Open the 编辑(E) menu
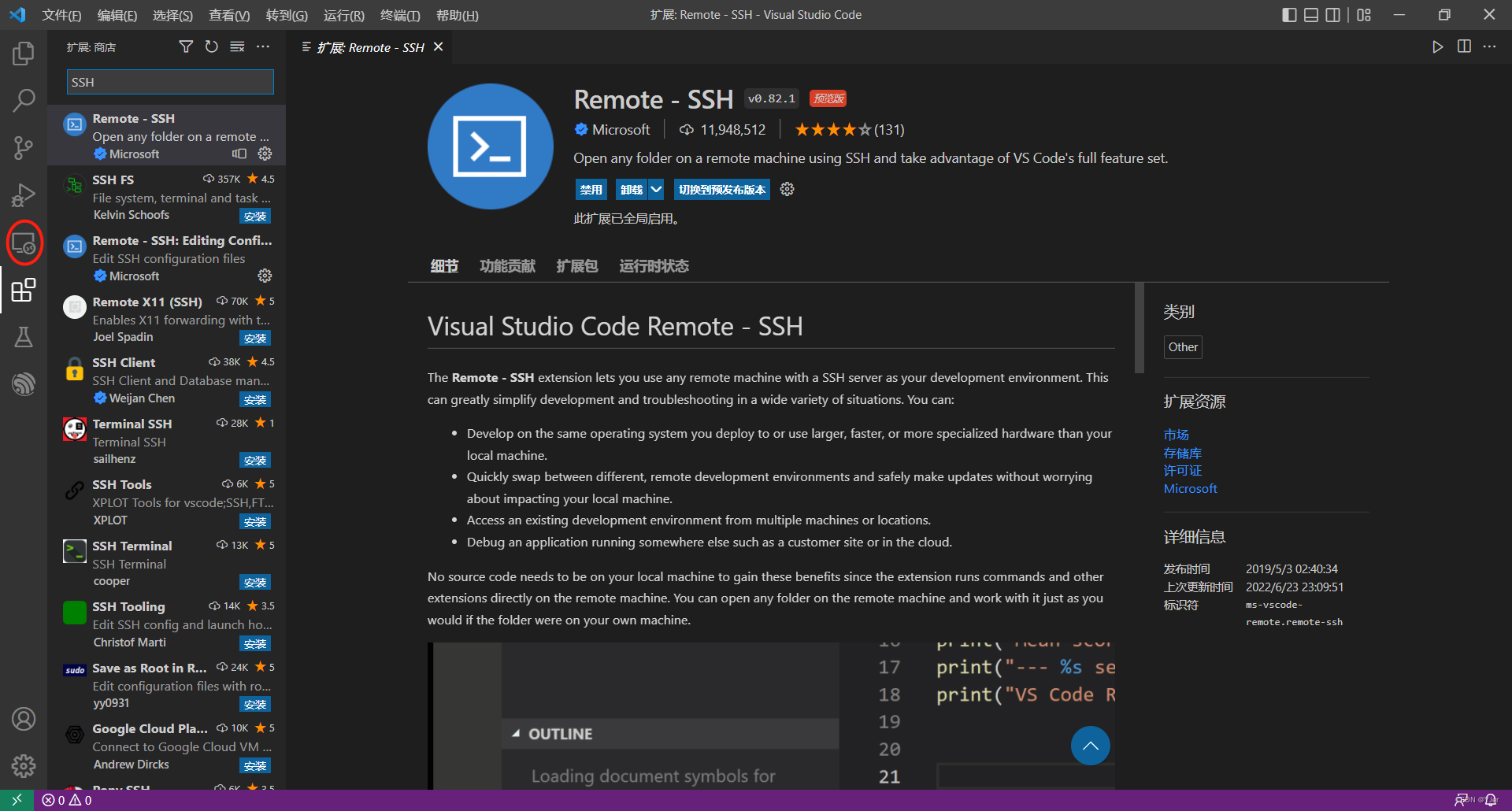Screen dimensions: 1512x811 point(117,15)
